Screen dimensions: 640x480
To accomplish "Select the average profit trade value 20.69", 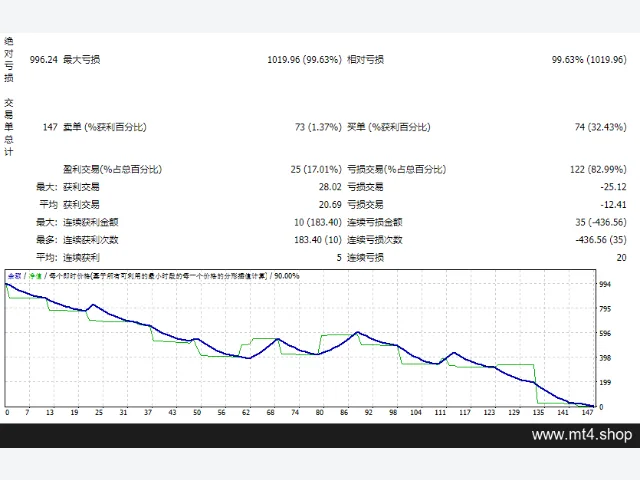I will (x=330, y=204).
